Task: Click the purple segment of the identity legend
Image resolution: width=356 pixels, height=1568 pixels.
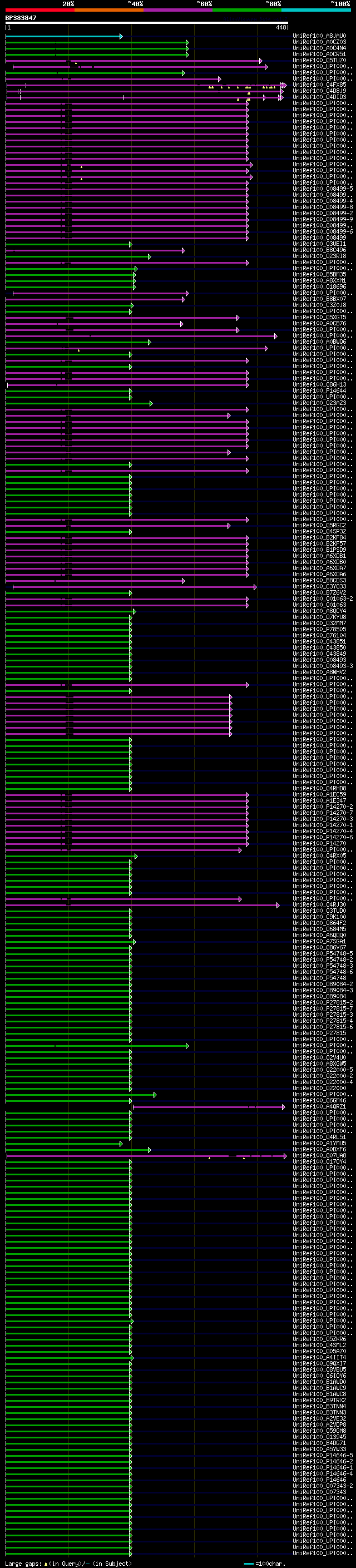Action: 179,10
